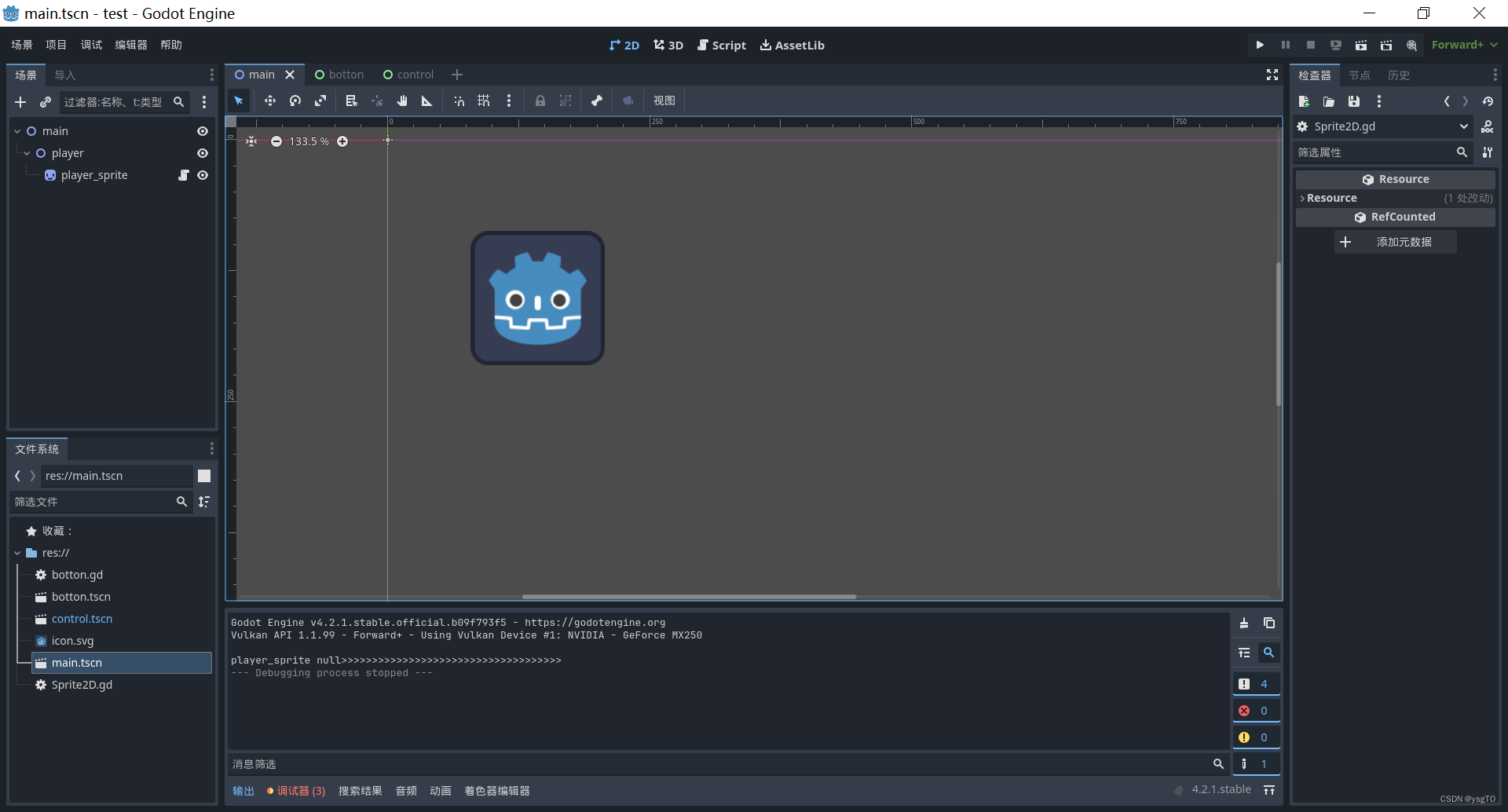Select the Rotate Mode tool

(295, 101)
